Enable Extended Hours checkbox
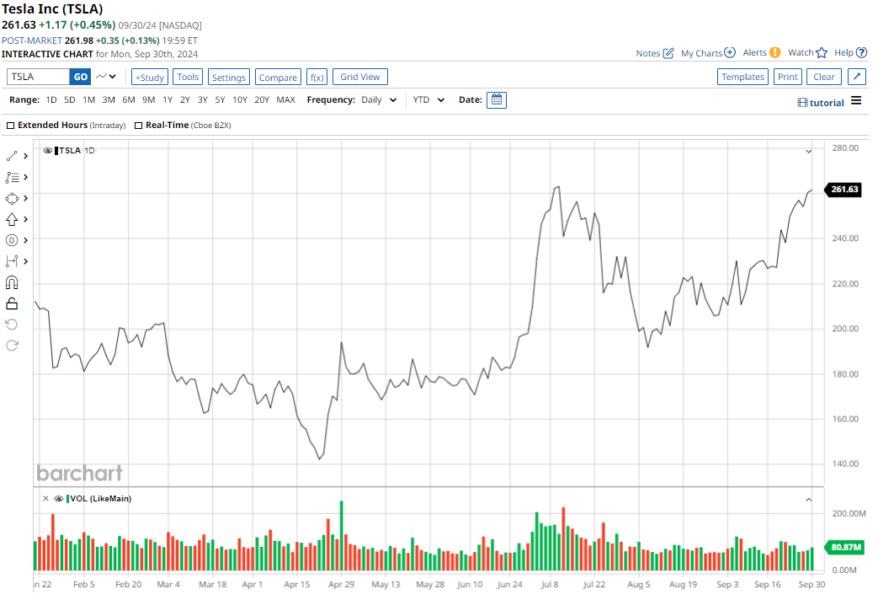 (10, 125)
